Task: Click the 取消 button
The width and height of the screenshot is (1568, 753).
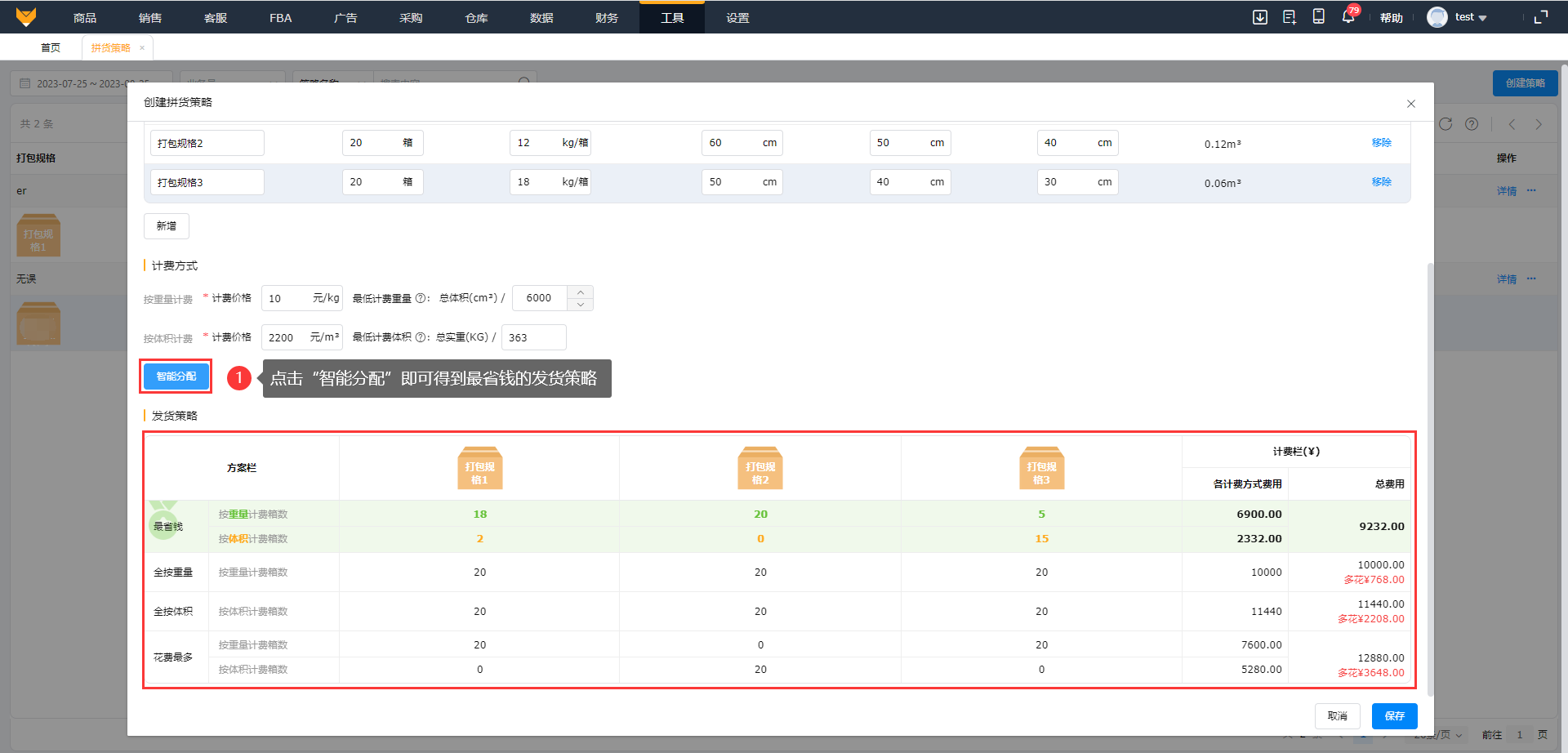Action: click(x=1338, y=716)
